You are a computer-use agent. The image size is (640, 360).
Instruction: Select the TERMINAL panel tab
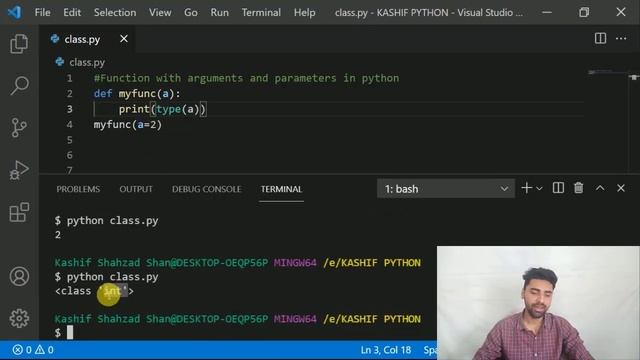click(281, 189)
